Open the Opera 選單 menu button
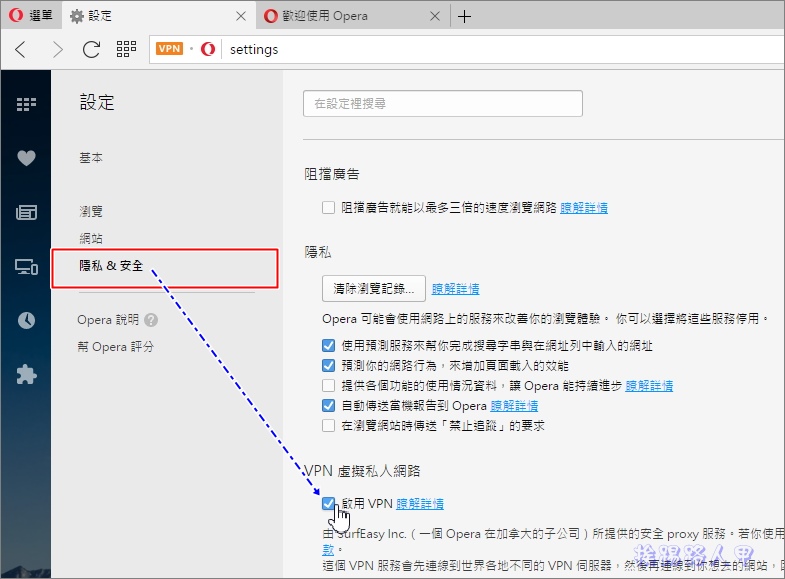 (31, 16)
